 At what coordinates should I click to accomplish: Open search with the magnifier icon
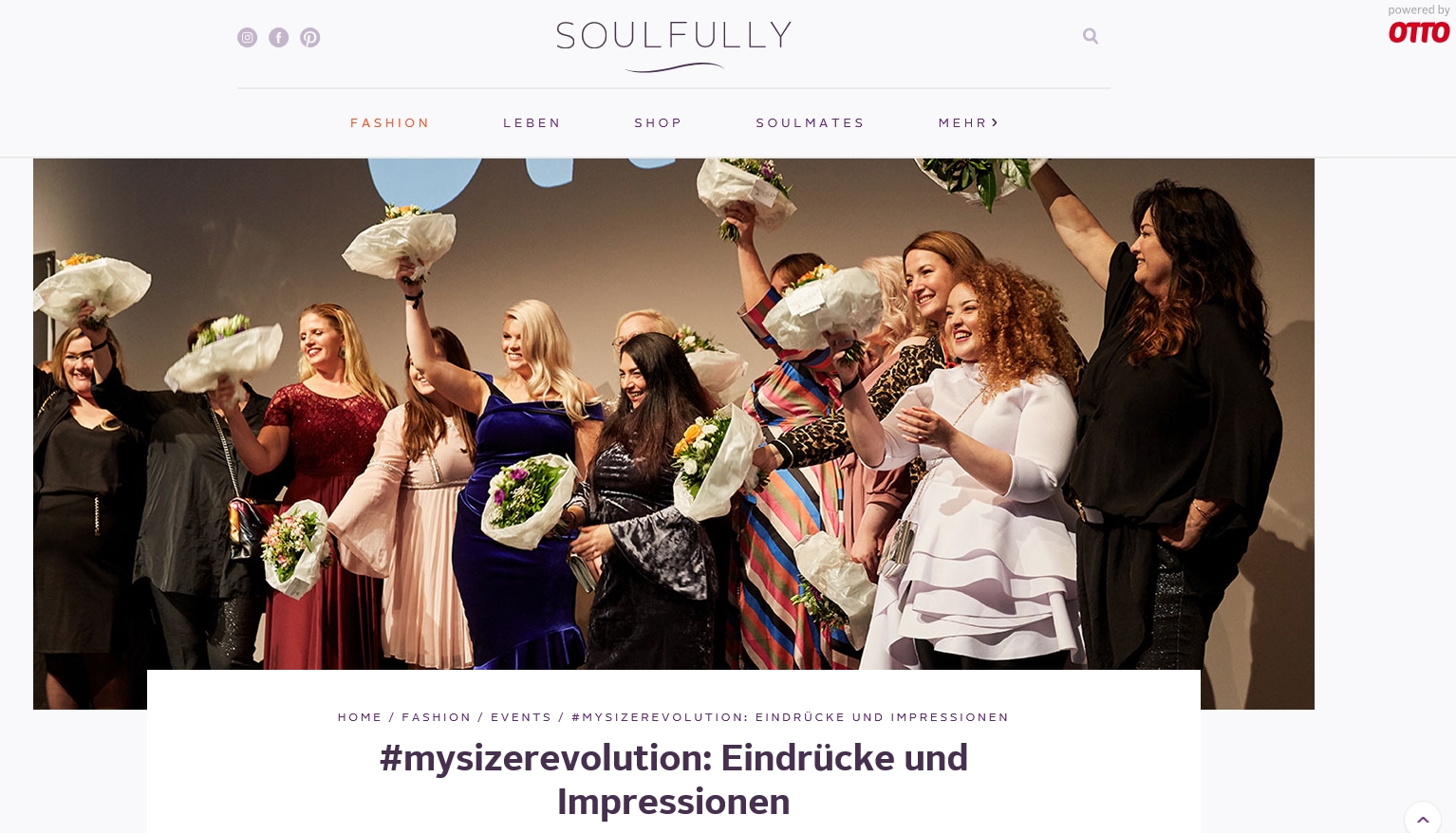click(1091, 36)
